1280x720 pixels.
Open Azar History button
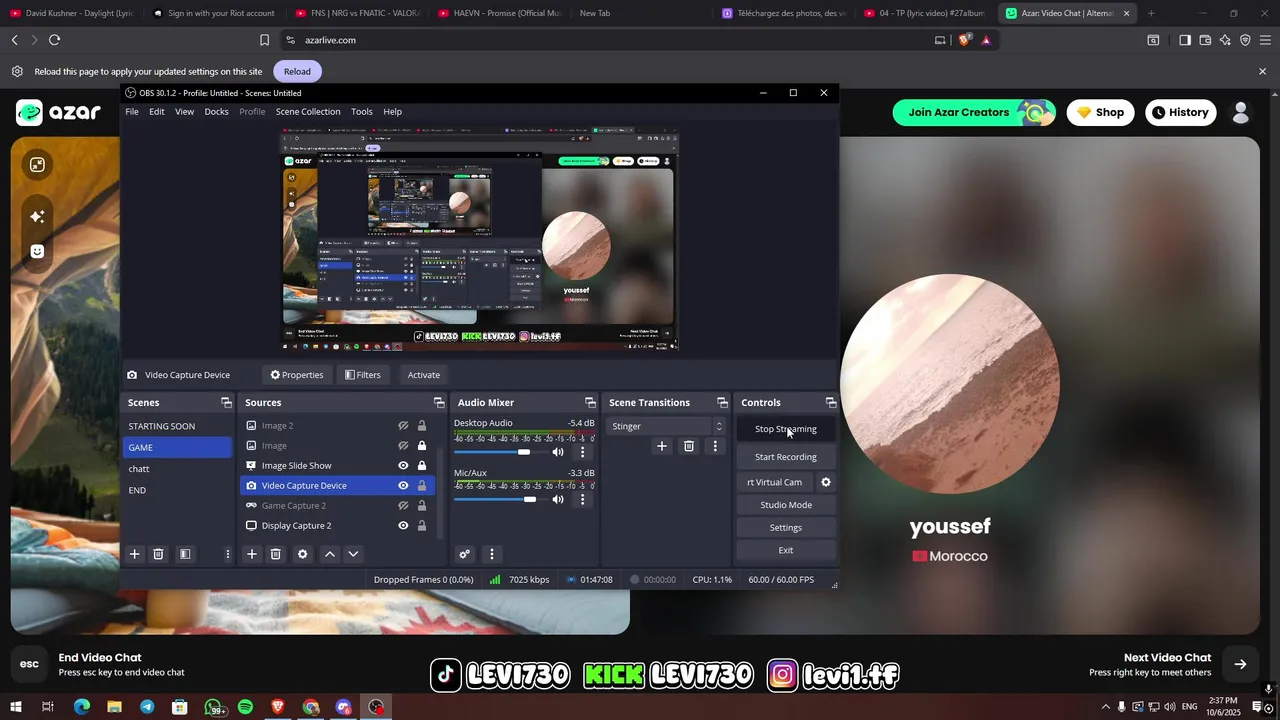[1180, 112]
